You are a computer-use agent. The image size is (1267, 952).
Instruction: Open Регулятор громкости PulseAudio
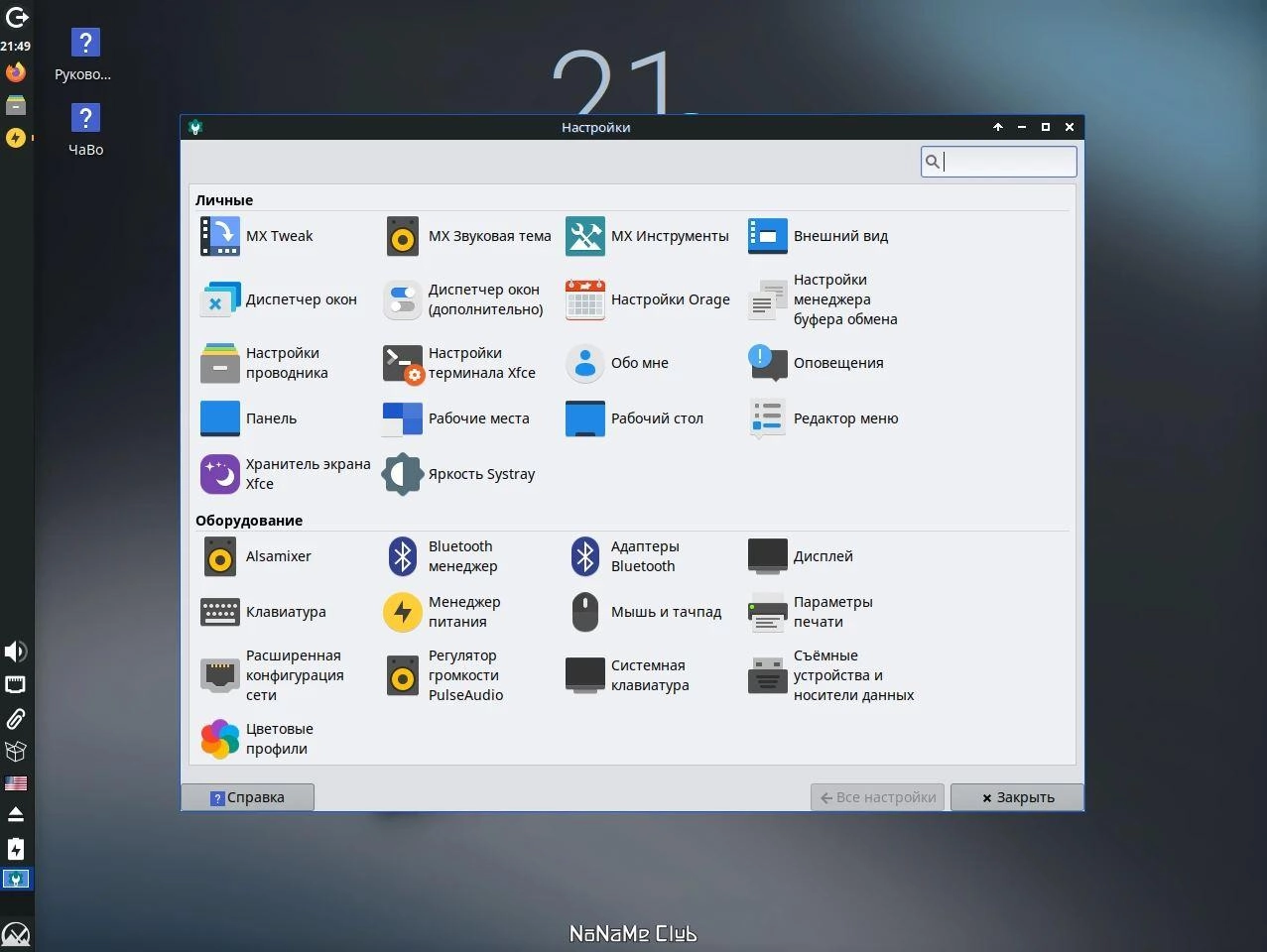pos(443,675)
